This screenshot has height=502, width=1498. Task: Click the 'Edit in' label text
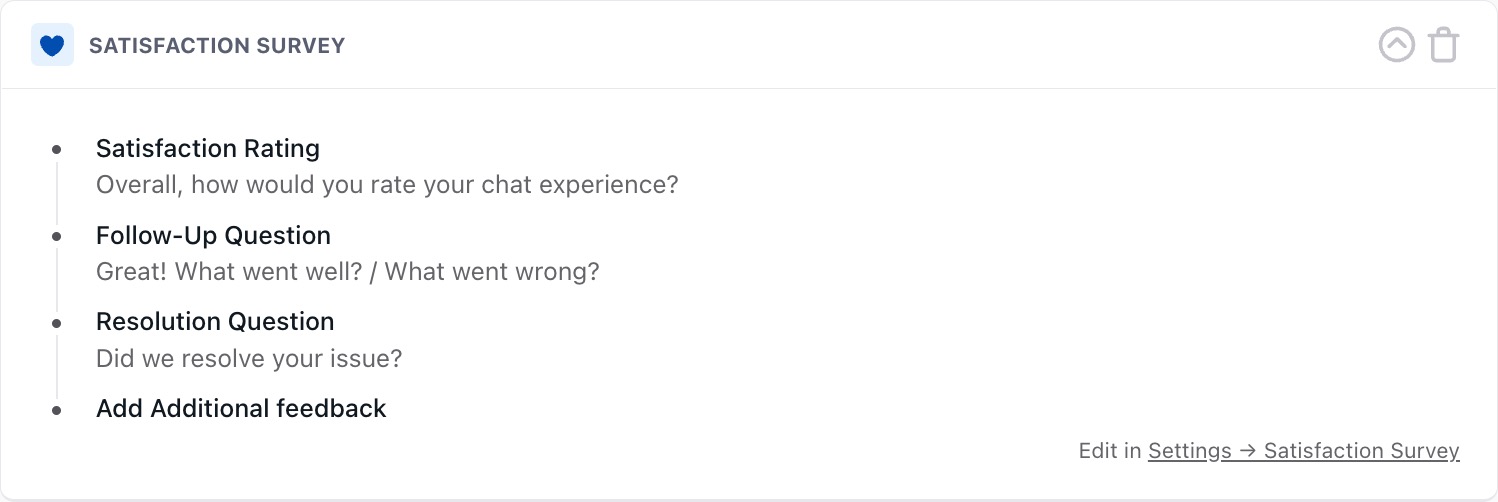[x=1110, y=451]
